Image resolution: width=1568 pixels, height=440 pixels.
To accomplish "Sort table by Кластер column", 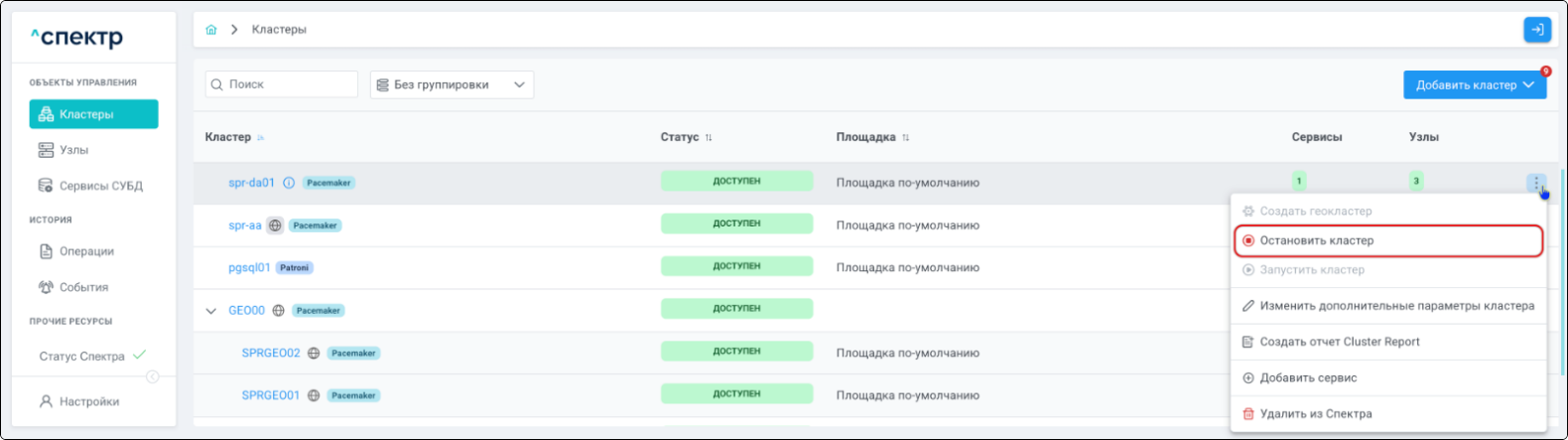I will point(261,137).
